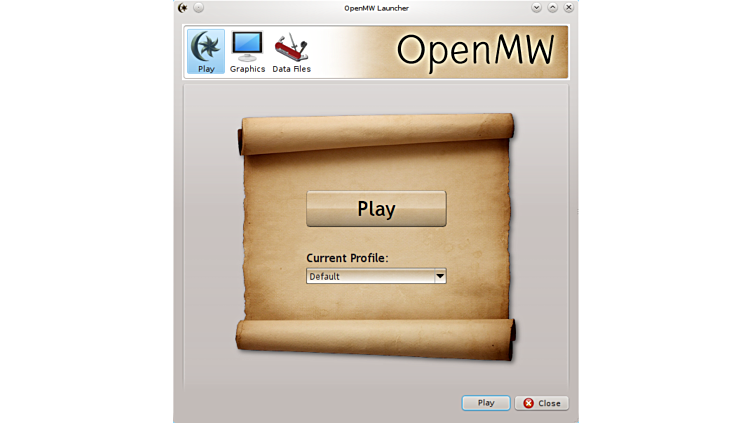The width and height of the screenshot is (752, 423).
Task: Click the window menu icon in title bar
Action: (182, 8)
